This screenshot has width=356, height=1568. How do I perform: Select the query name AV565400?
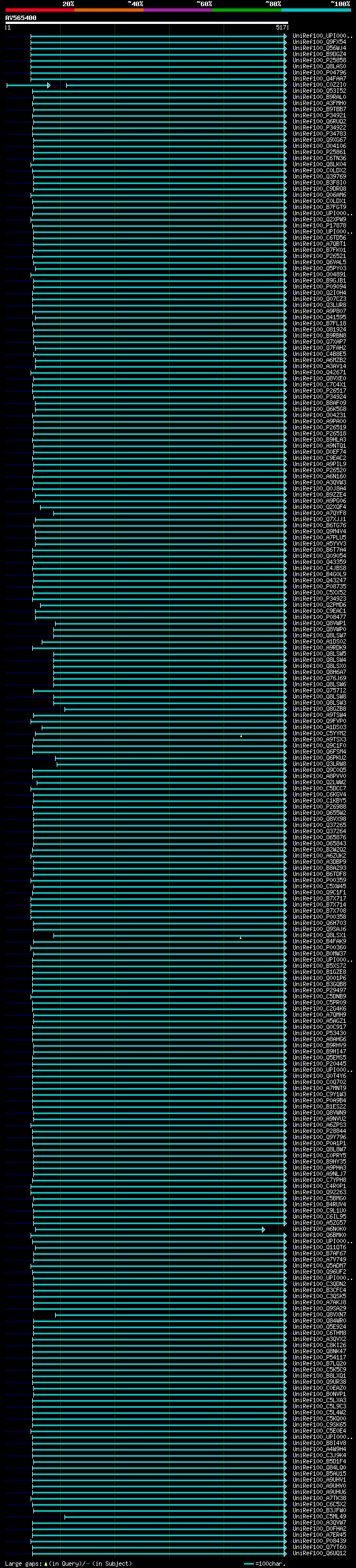pos(21,18)
